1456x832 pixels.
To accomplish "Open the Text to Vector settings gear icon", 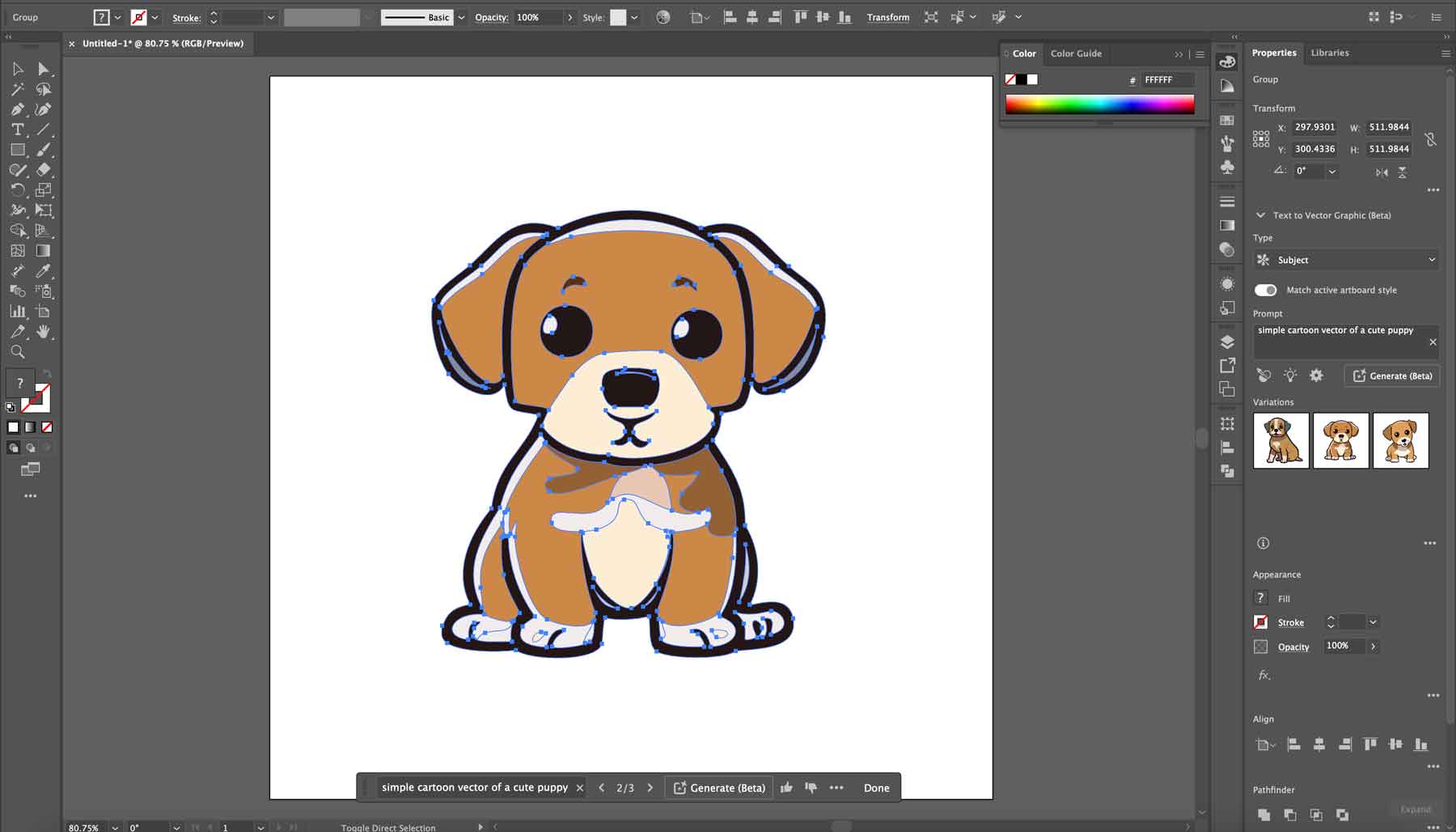I will 1317,375.
